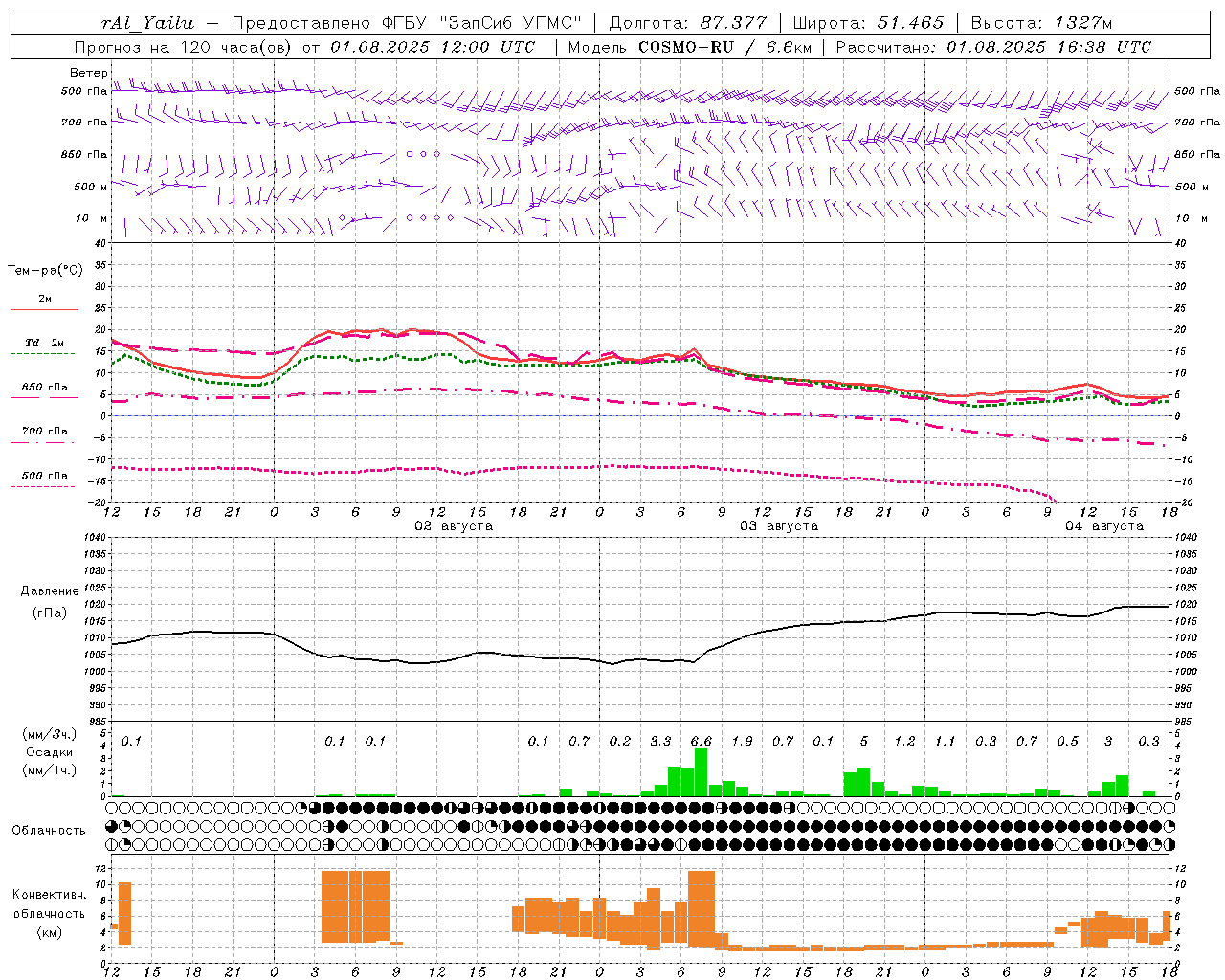Screen dimensions: 1225x980
Task: Select the '(мм/3ч.)' precipitation unit label
Action: point(50,734)
